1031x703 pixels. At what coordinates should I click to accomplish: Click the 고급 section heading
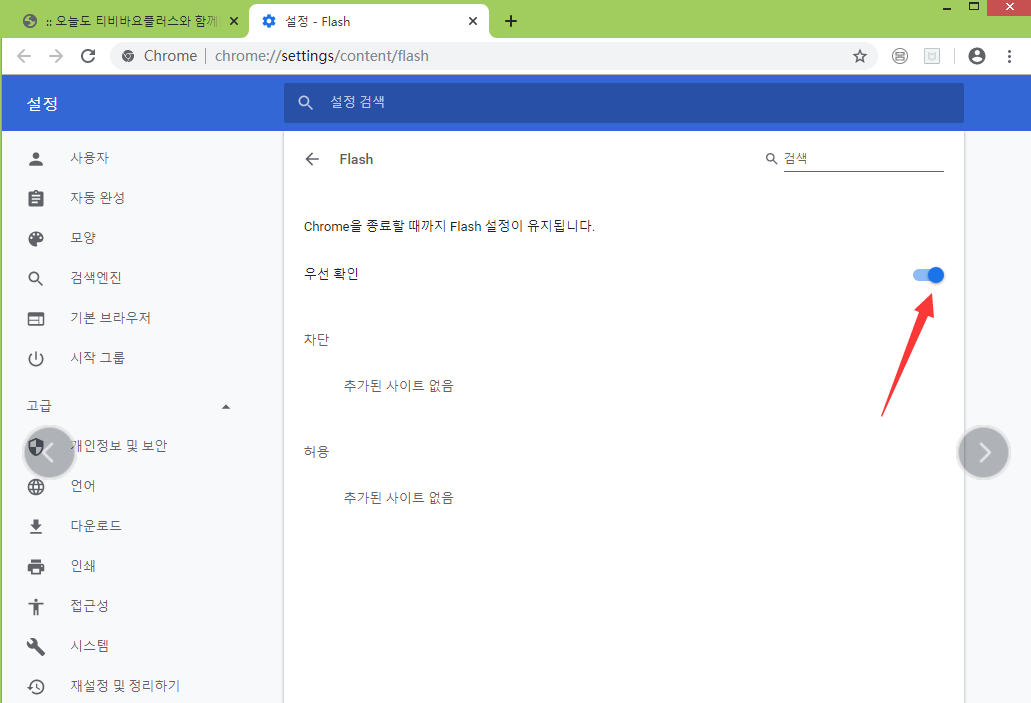[39, 406]
